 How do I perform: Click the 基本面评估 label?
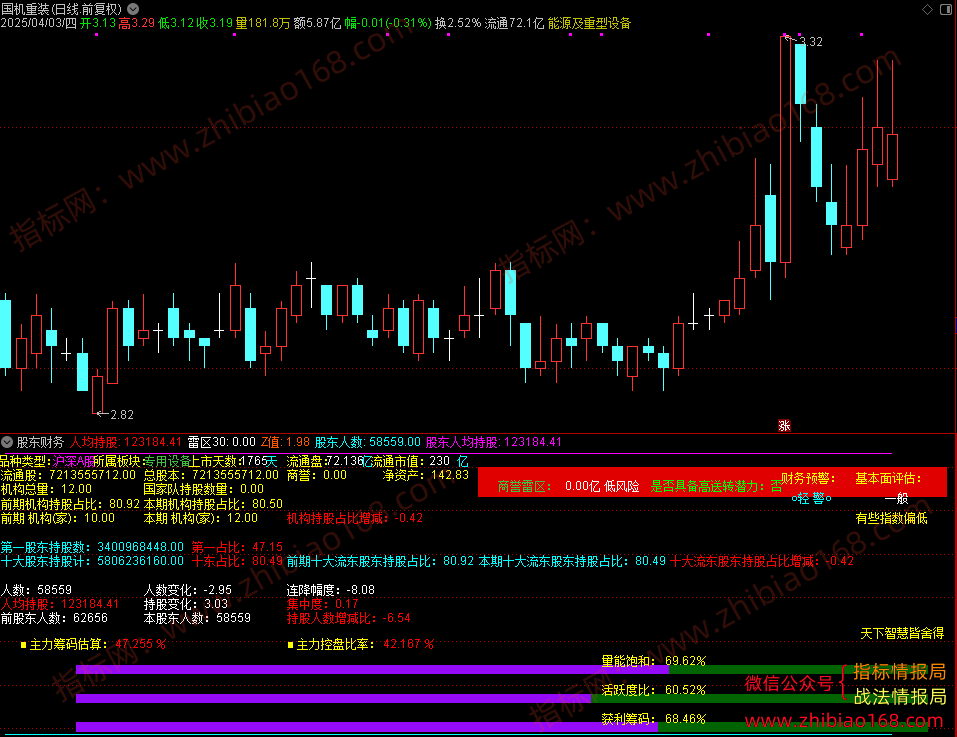coord(888,478)
